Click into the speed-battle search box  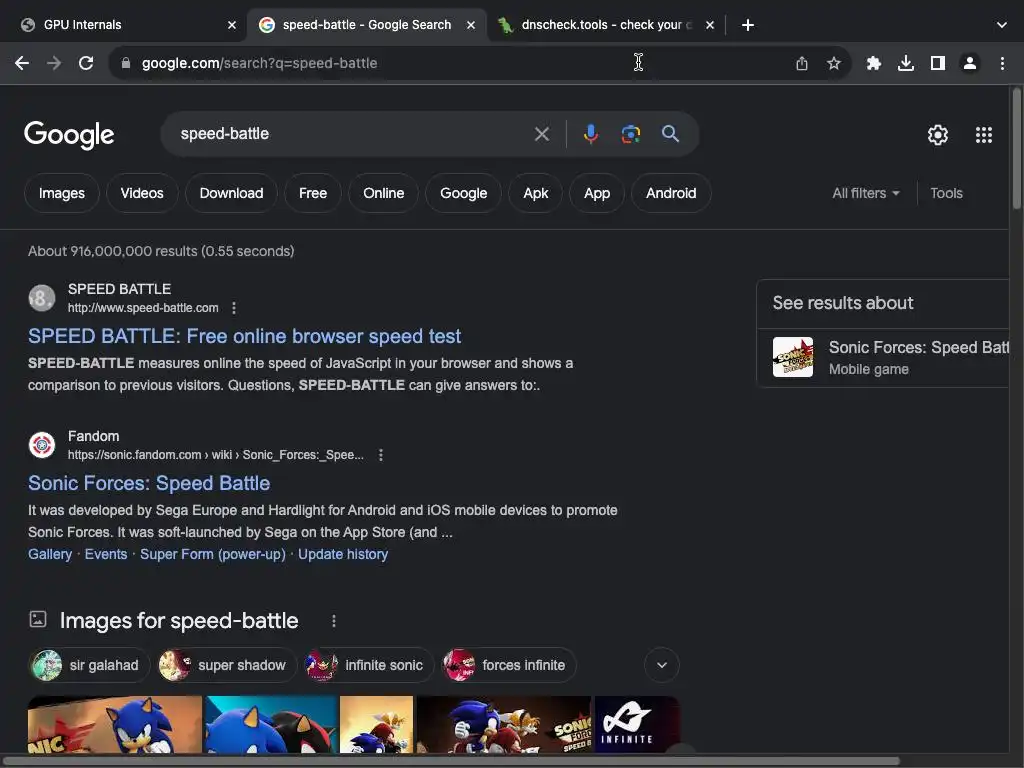click(x=353, y=134)
